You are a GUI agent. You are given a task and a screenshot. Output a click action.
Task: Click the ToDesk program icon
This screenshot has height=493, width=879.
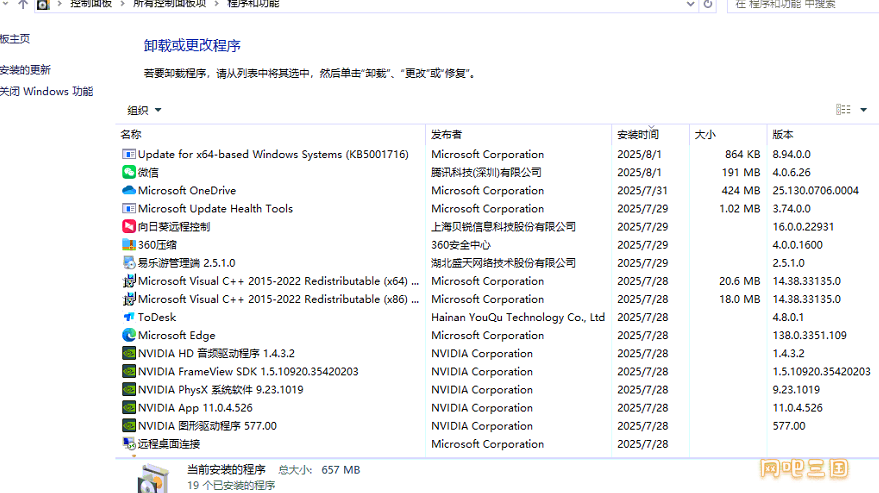129,317
